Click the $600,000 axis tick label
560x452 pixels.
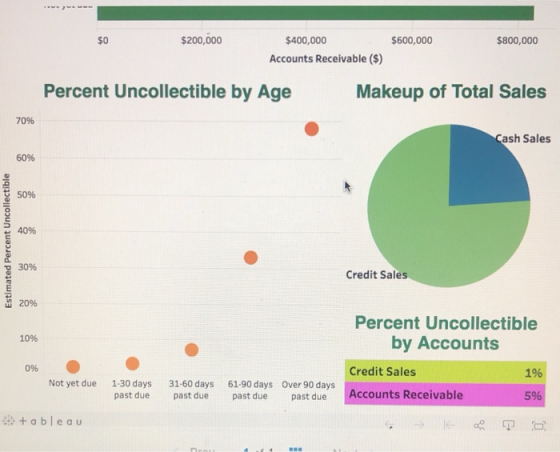click(x=412, y=40)
